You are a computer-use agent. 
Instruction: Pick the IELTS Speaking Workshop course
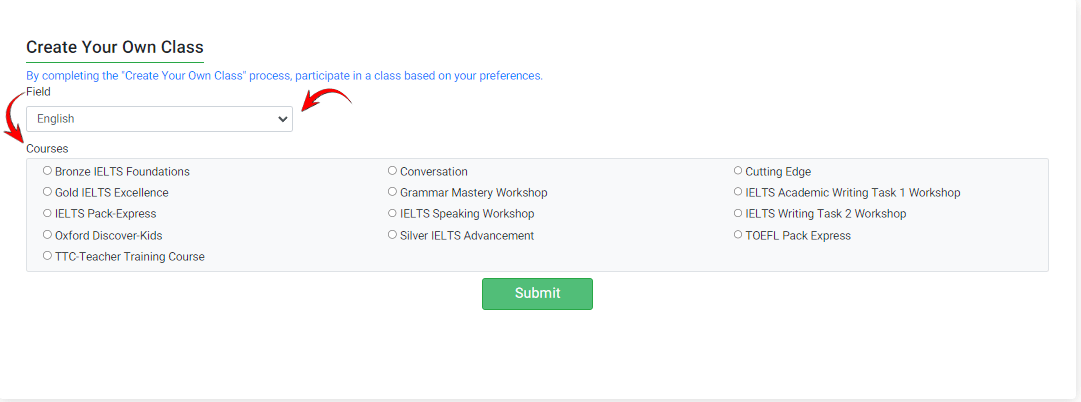pos(393,213)
